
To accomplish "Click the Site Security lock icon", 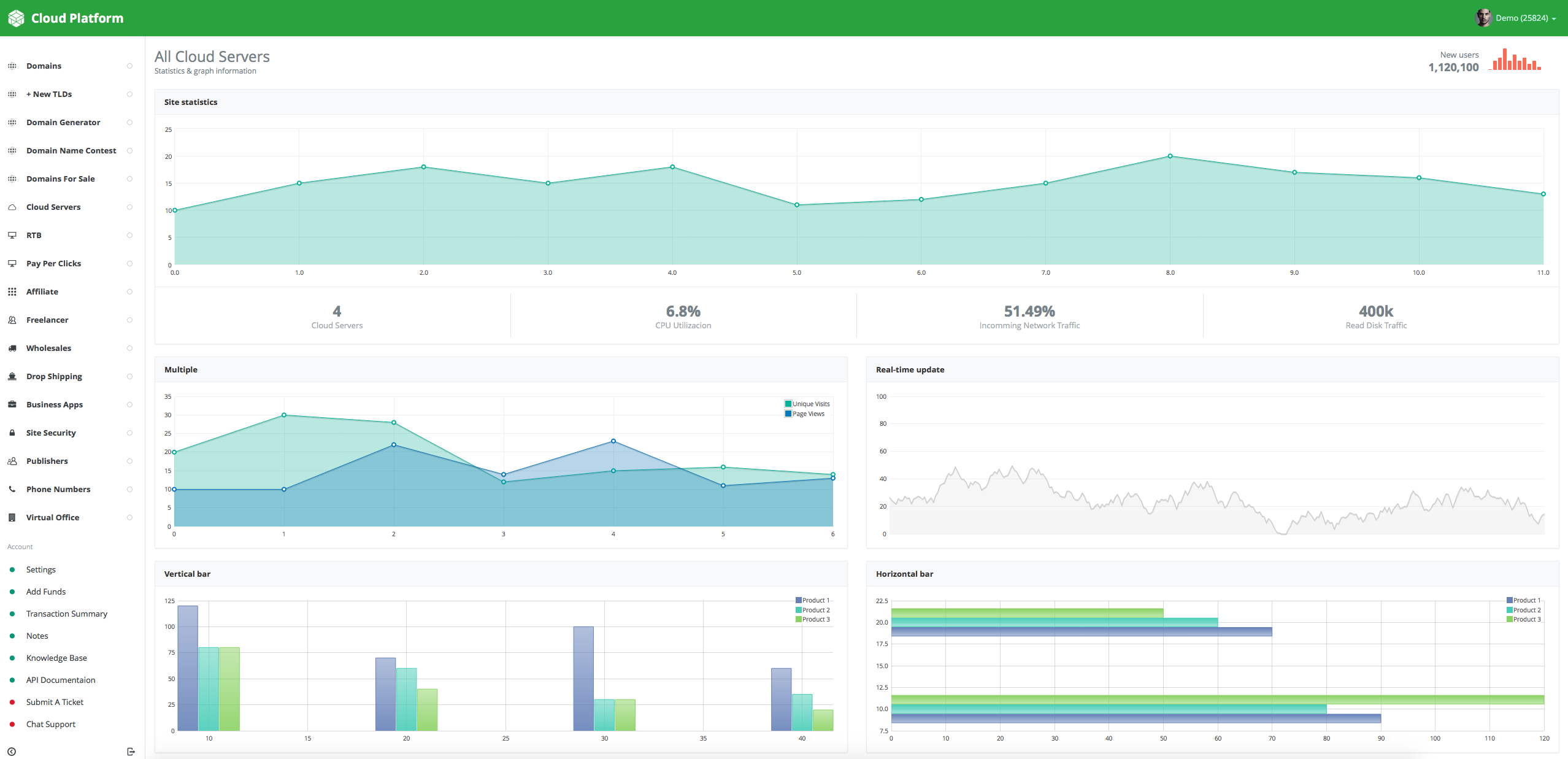I will pos(12,433).
